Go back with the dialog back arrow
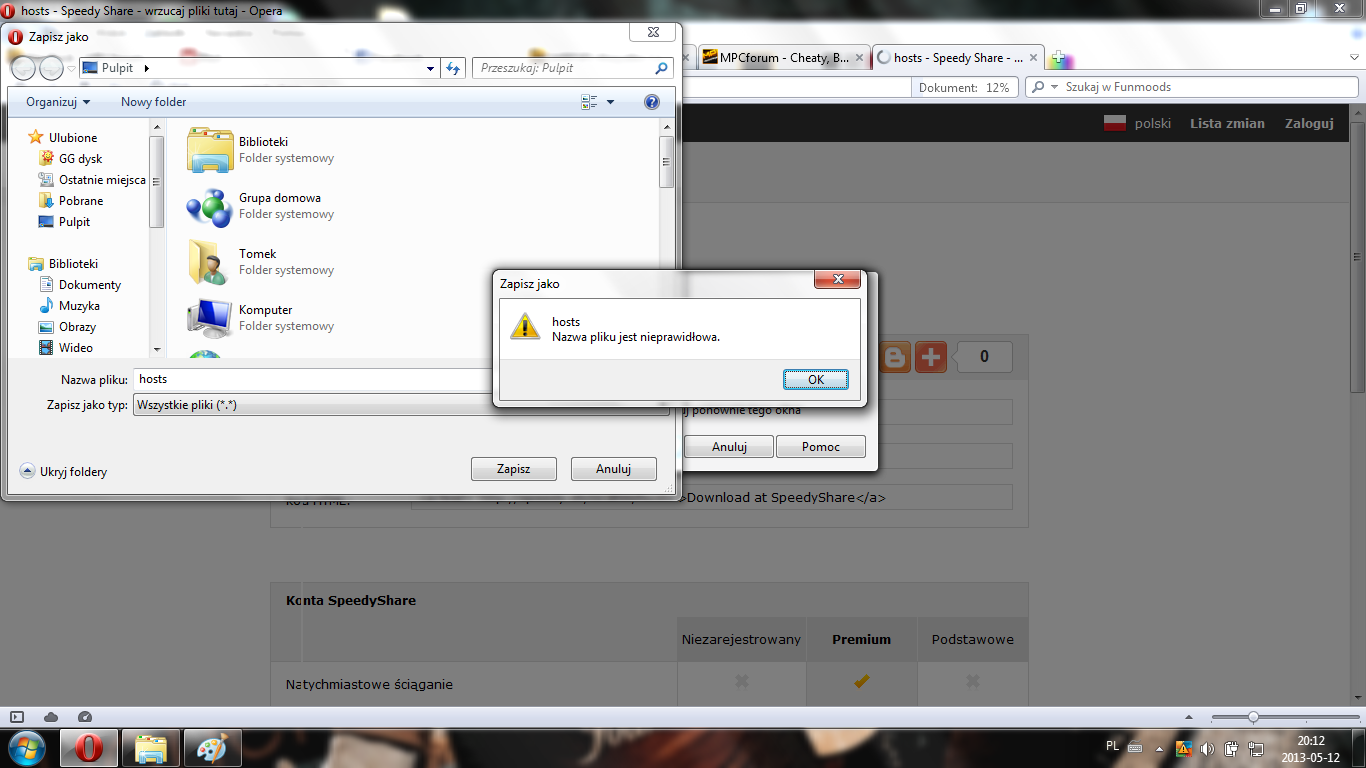1366x768 pixels. (x=23, y=68)
